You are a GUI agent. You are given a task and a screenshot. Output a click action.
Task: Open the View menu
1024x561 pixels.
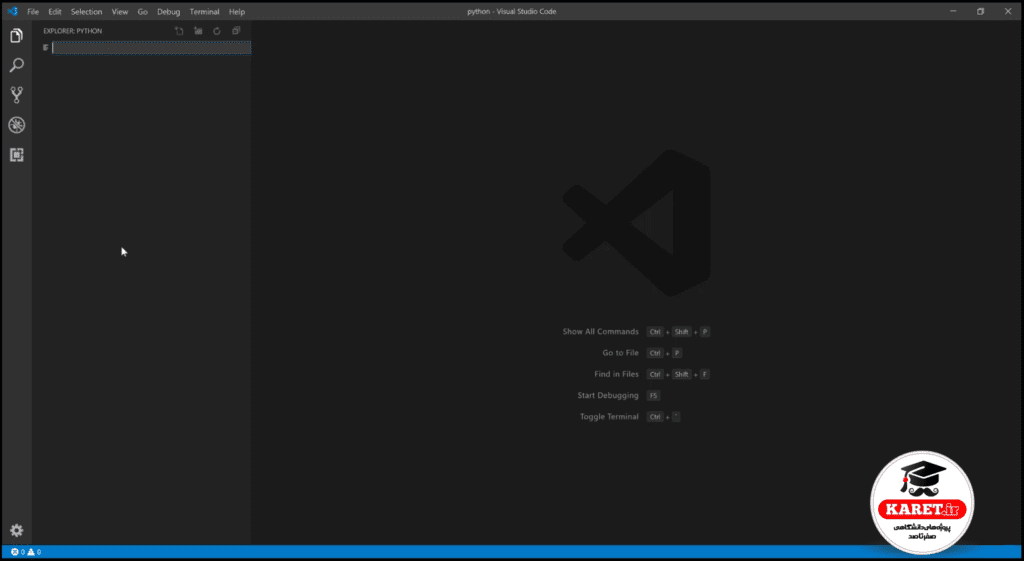tap(120, 12)
